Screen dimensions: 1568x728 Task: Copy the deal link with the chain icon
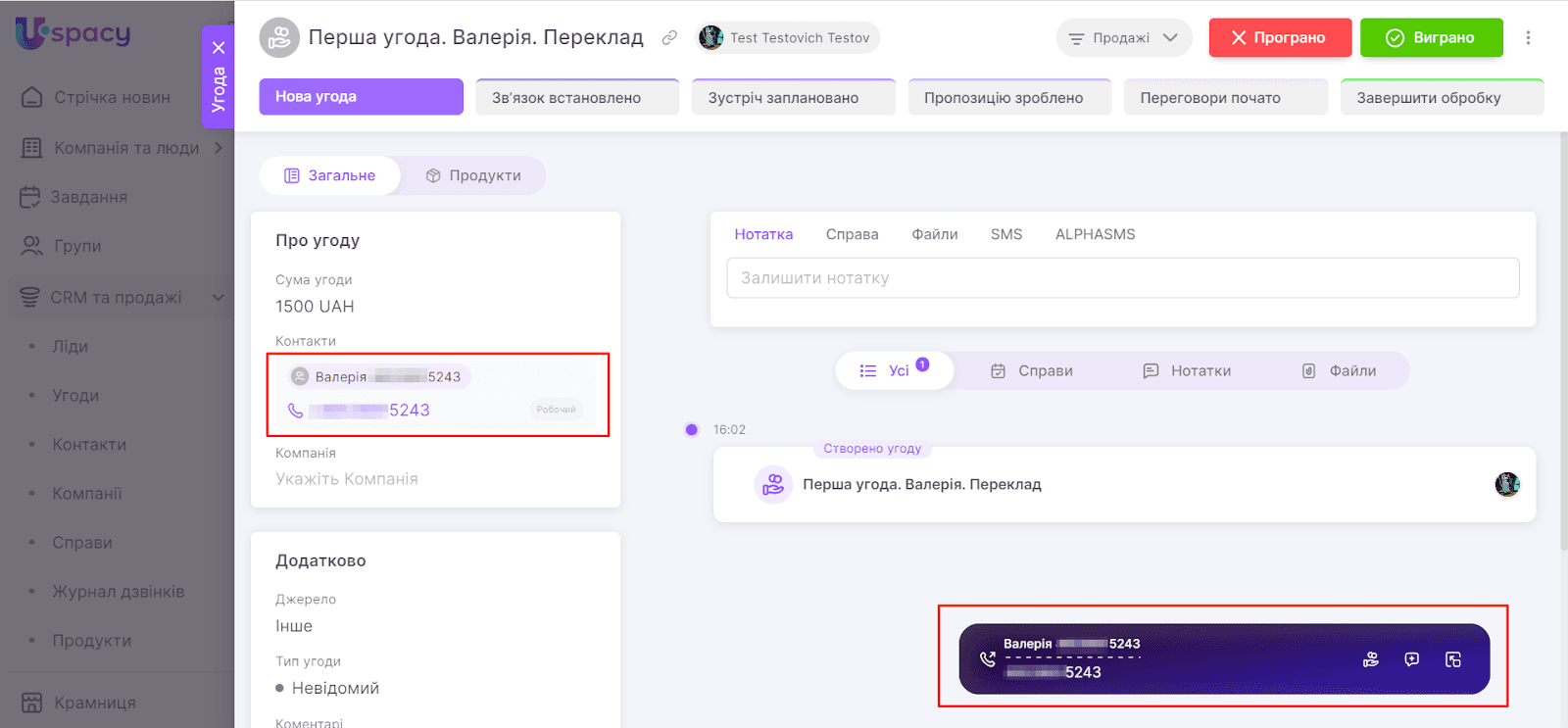click(669, 38)
